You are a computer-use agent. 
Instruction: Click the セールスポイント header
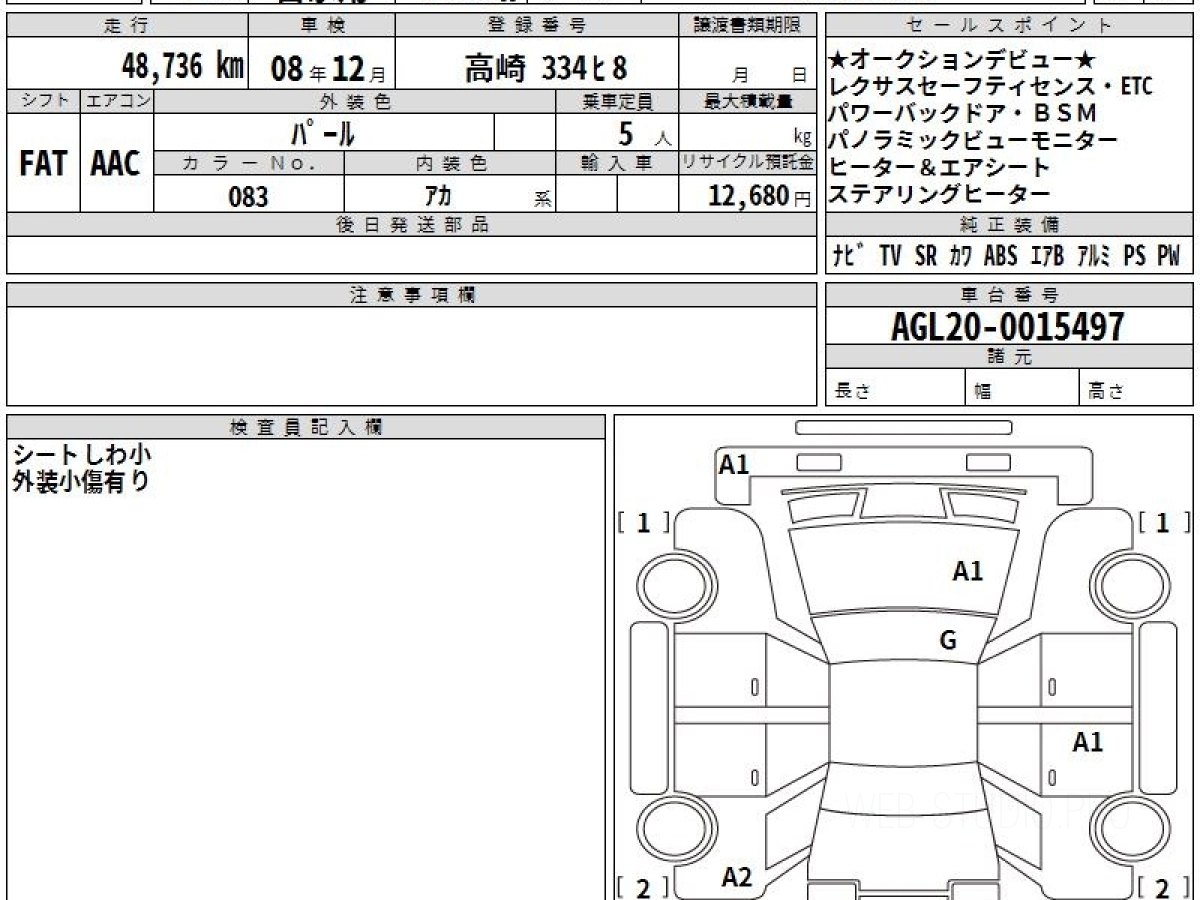[x=1010, y=26]
